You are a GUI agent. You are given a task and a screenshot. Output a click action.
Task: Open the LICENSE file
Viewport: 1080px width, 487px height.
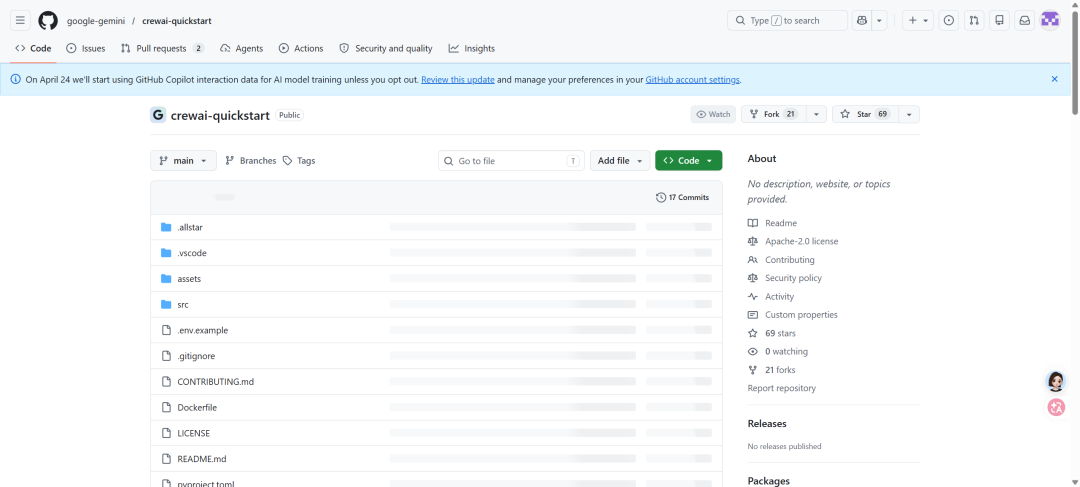pyautogui.click(x=194, y=433)
